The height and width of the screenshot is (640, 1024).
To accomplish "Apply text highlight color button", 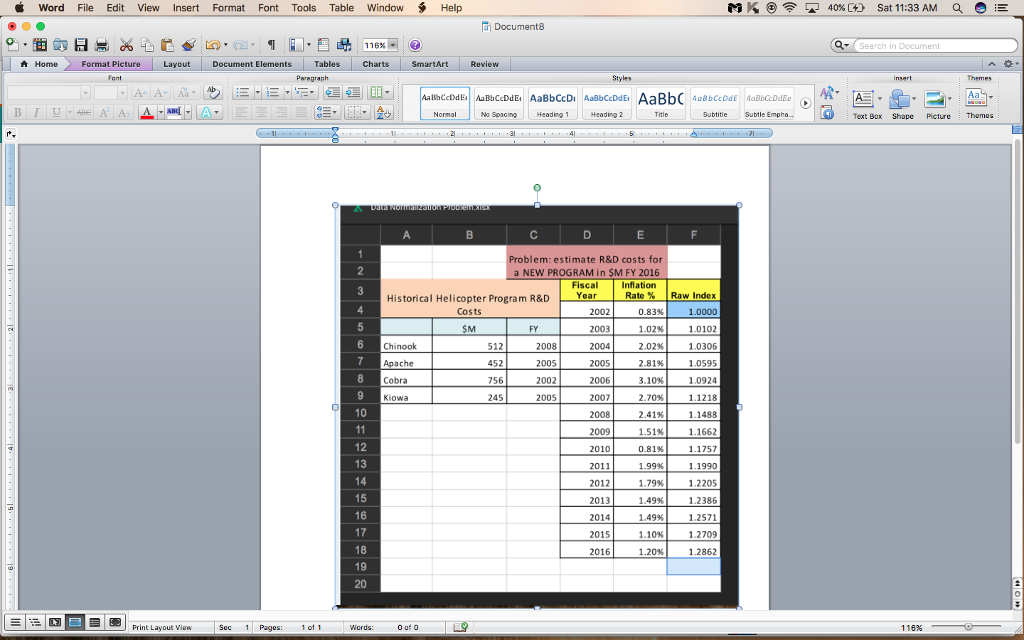I will [x=174, y=112].
